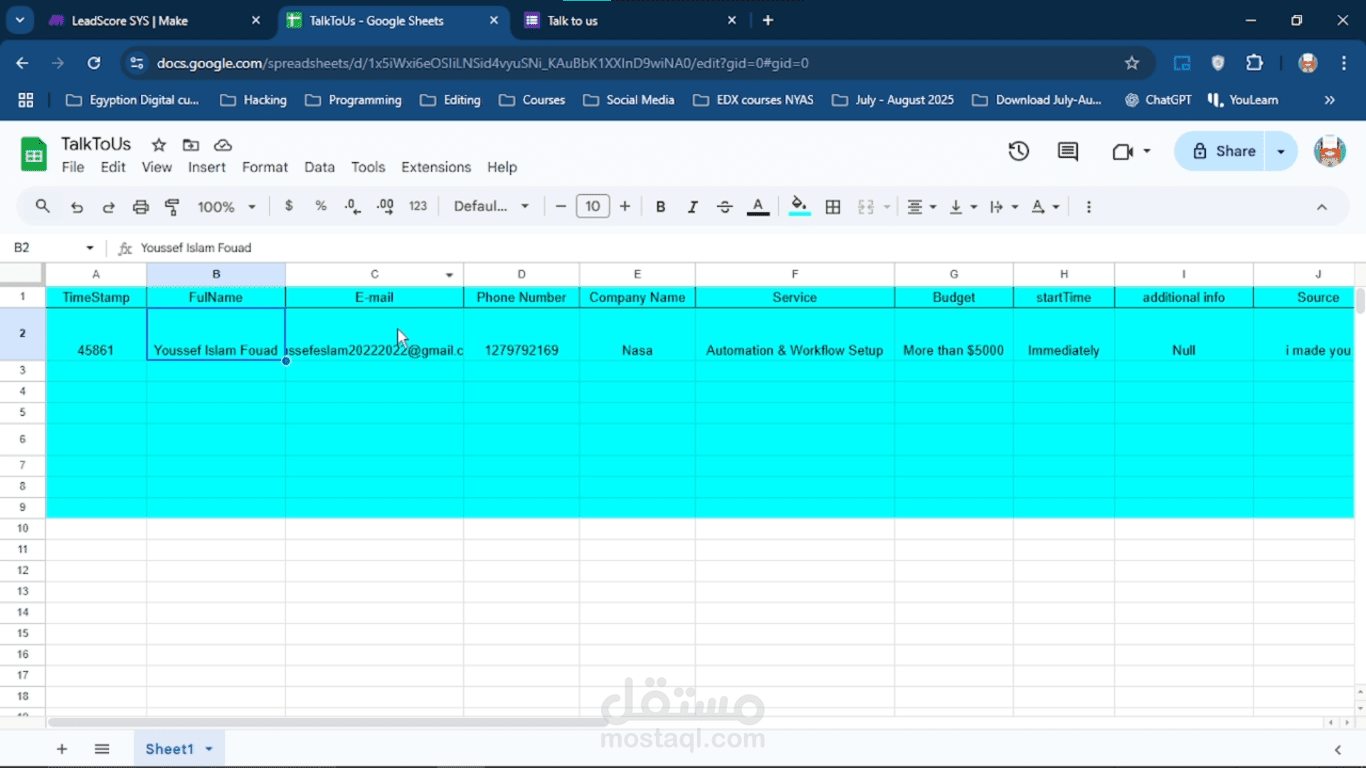Open the fill color picker
The width and height of the screenshot is (1366, 768).
tap(799, 207)
